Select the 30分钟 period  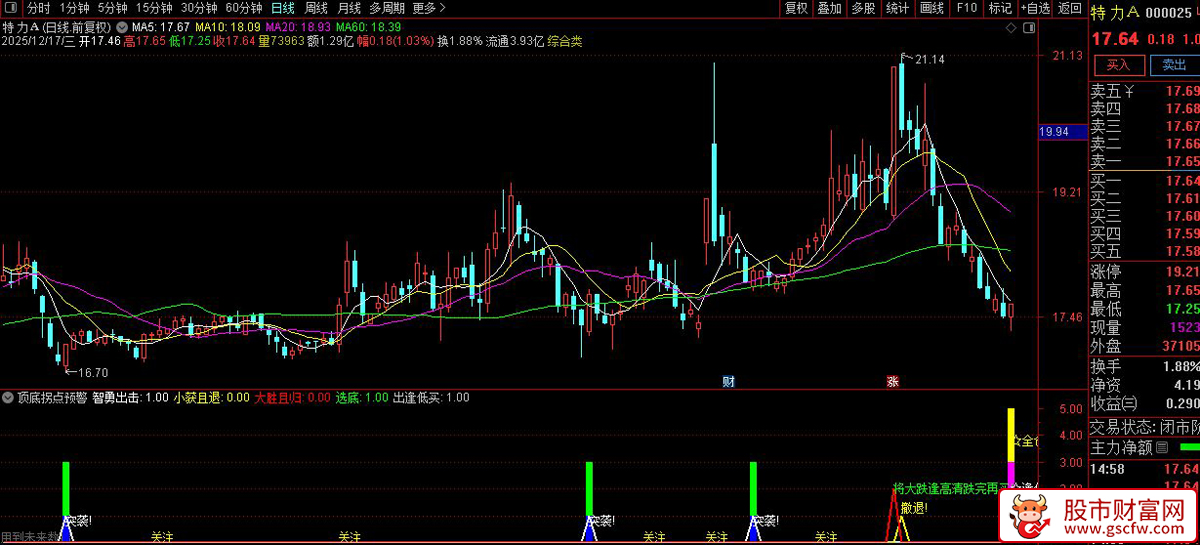tap(198, 8)
